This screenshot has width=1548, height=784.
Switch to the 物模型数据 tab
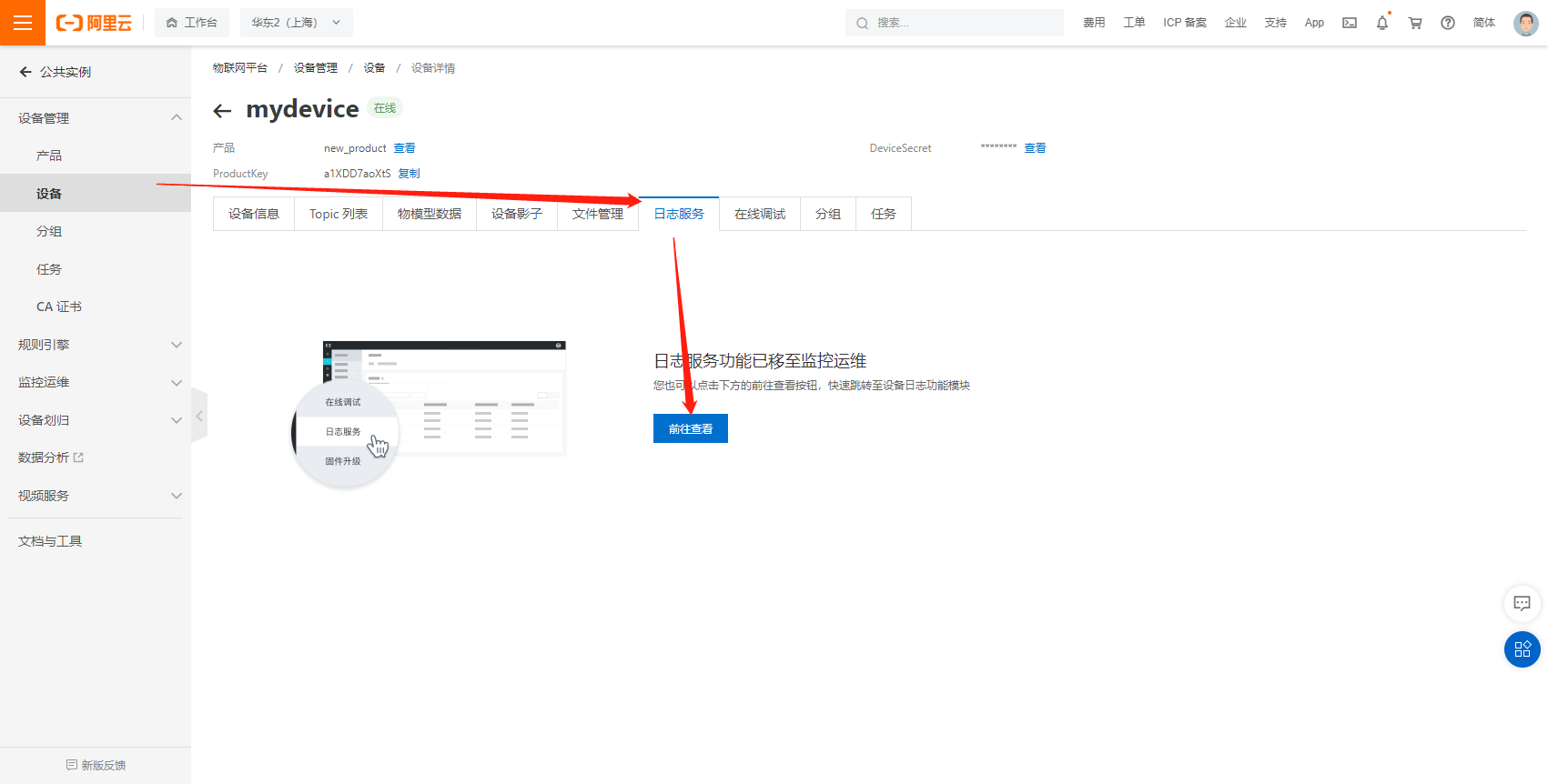(x=430, y=214)
